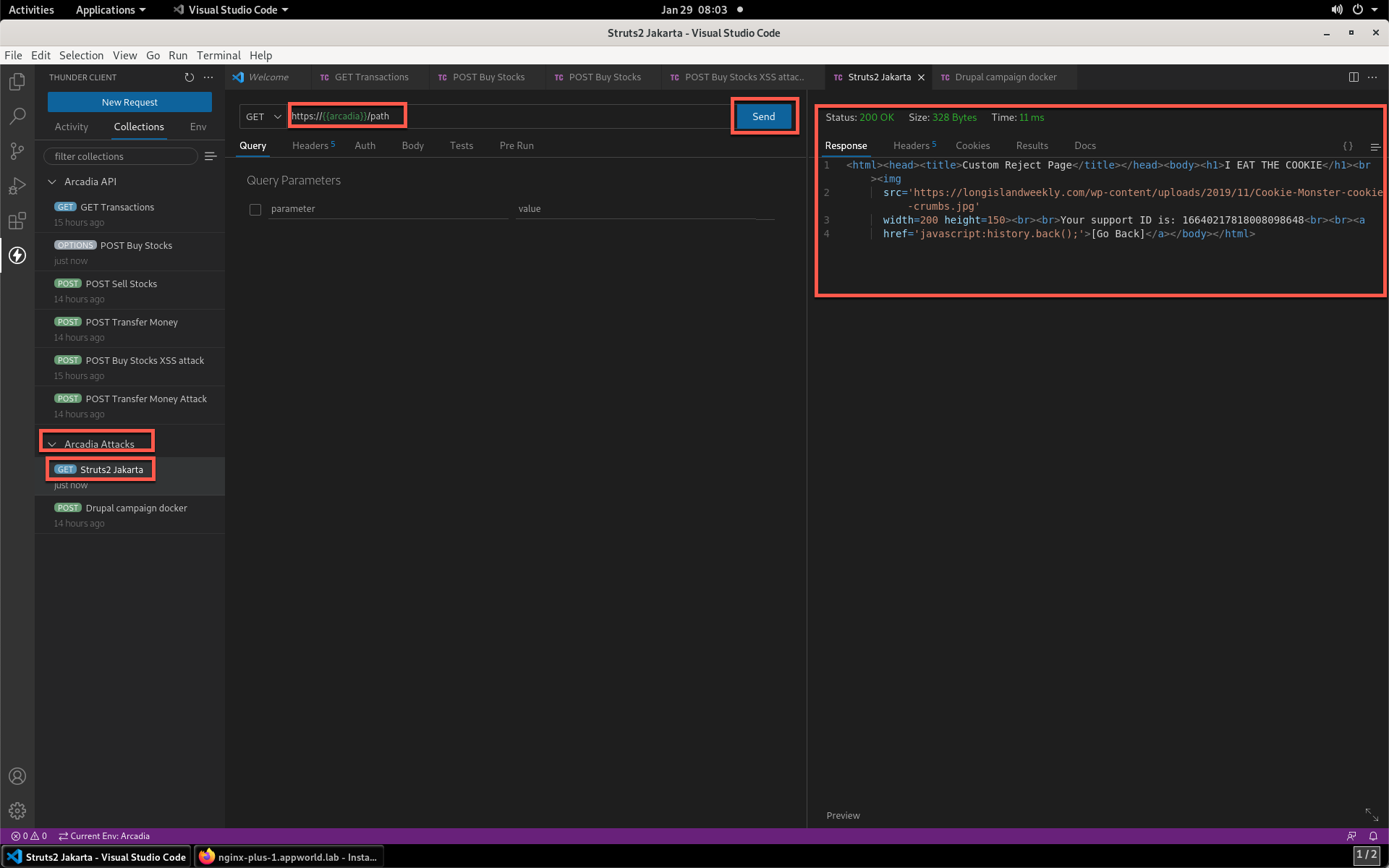Expand the response panel with arrows icon

point(1372,814)
